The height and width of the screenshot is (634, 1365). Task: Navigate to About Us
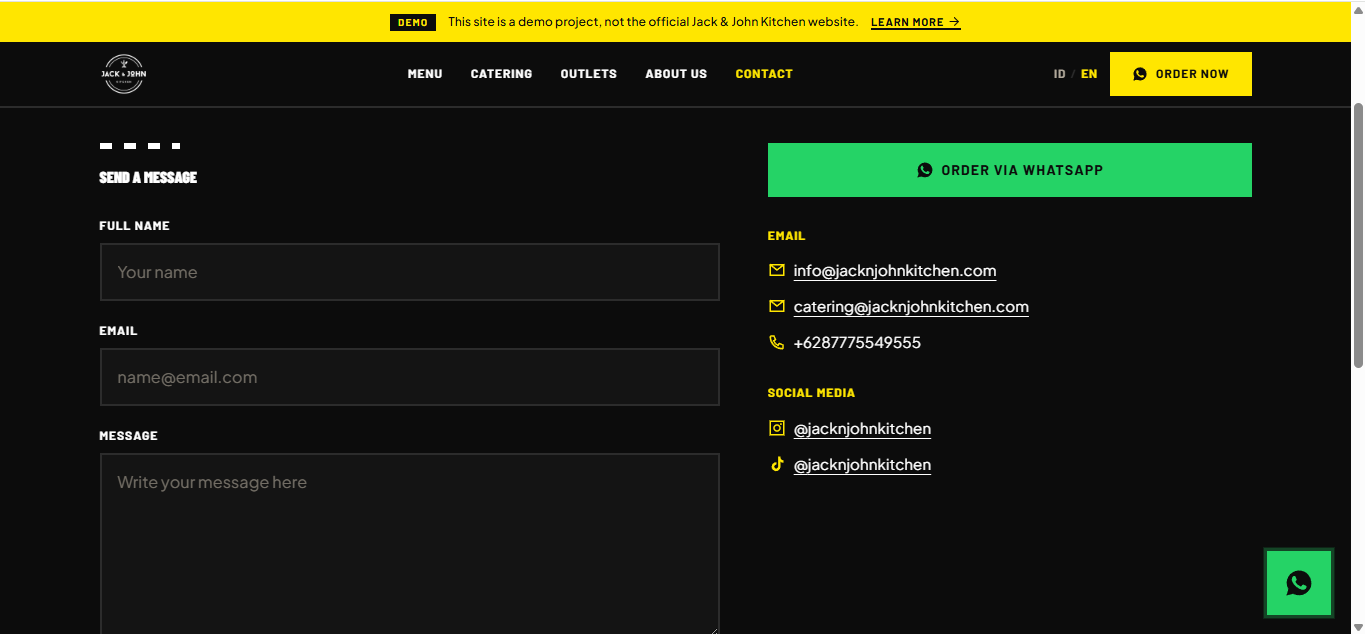tap(676, 74)
